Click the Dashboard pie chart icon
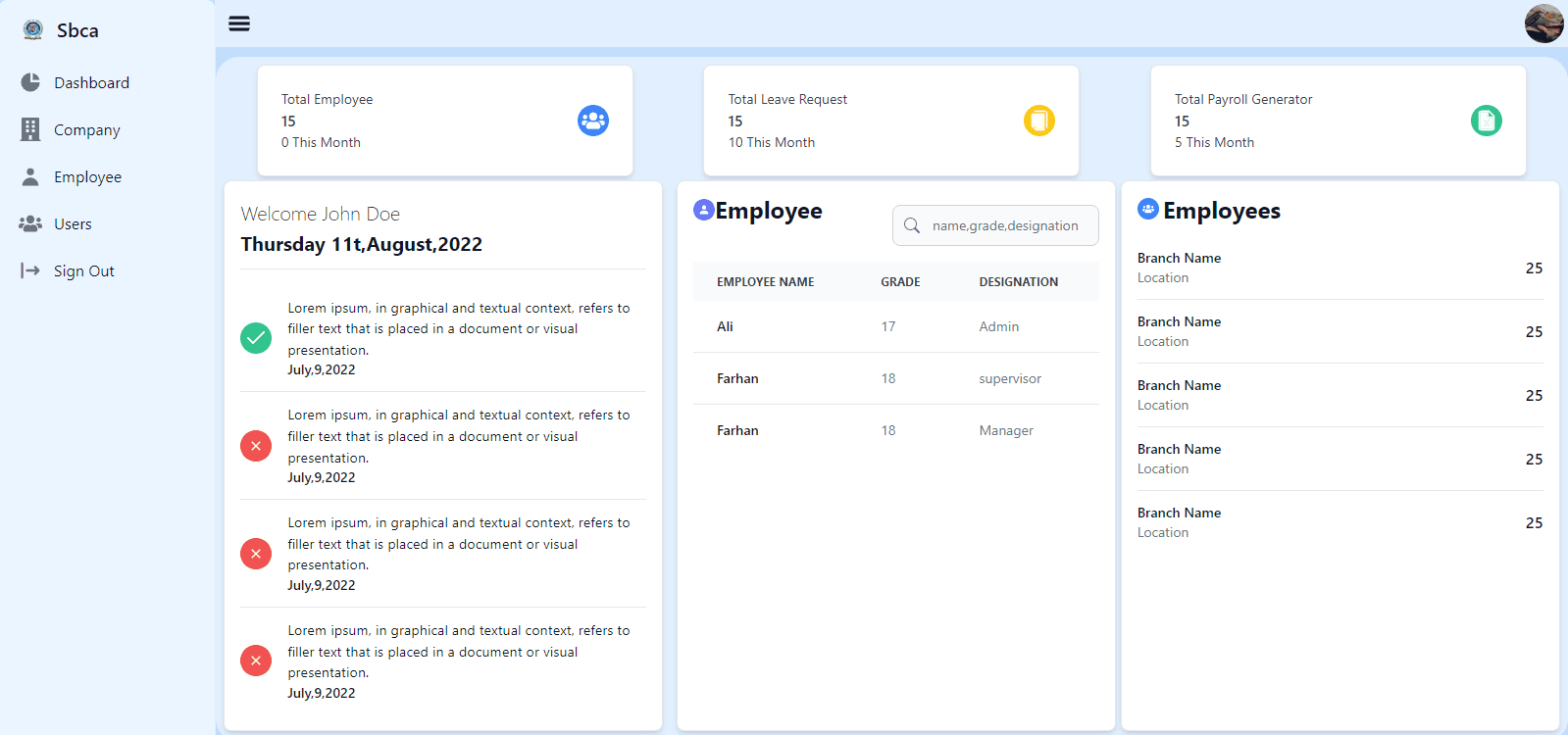 (x=30, y=82)
